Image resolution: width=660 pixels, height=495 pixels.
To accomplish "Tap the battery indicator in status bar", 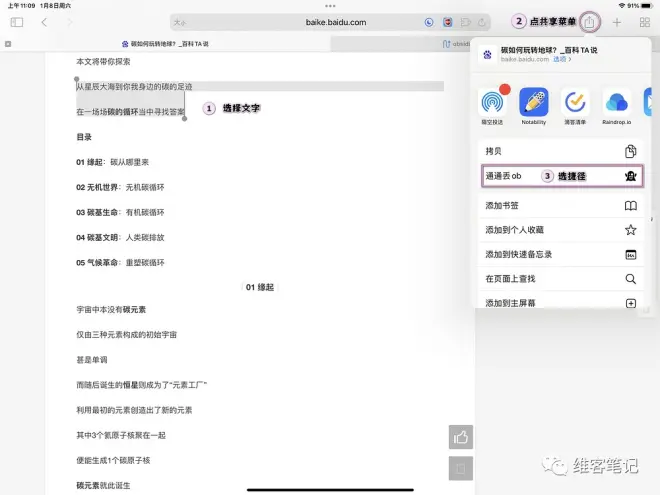I will (x=646, y=5).
